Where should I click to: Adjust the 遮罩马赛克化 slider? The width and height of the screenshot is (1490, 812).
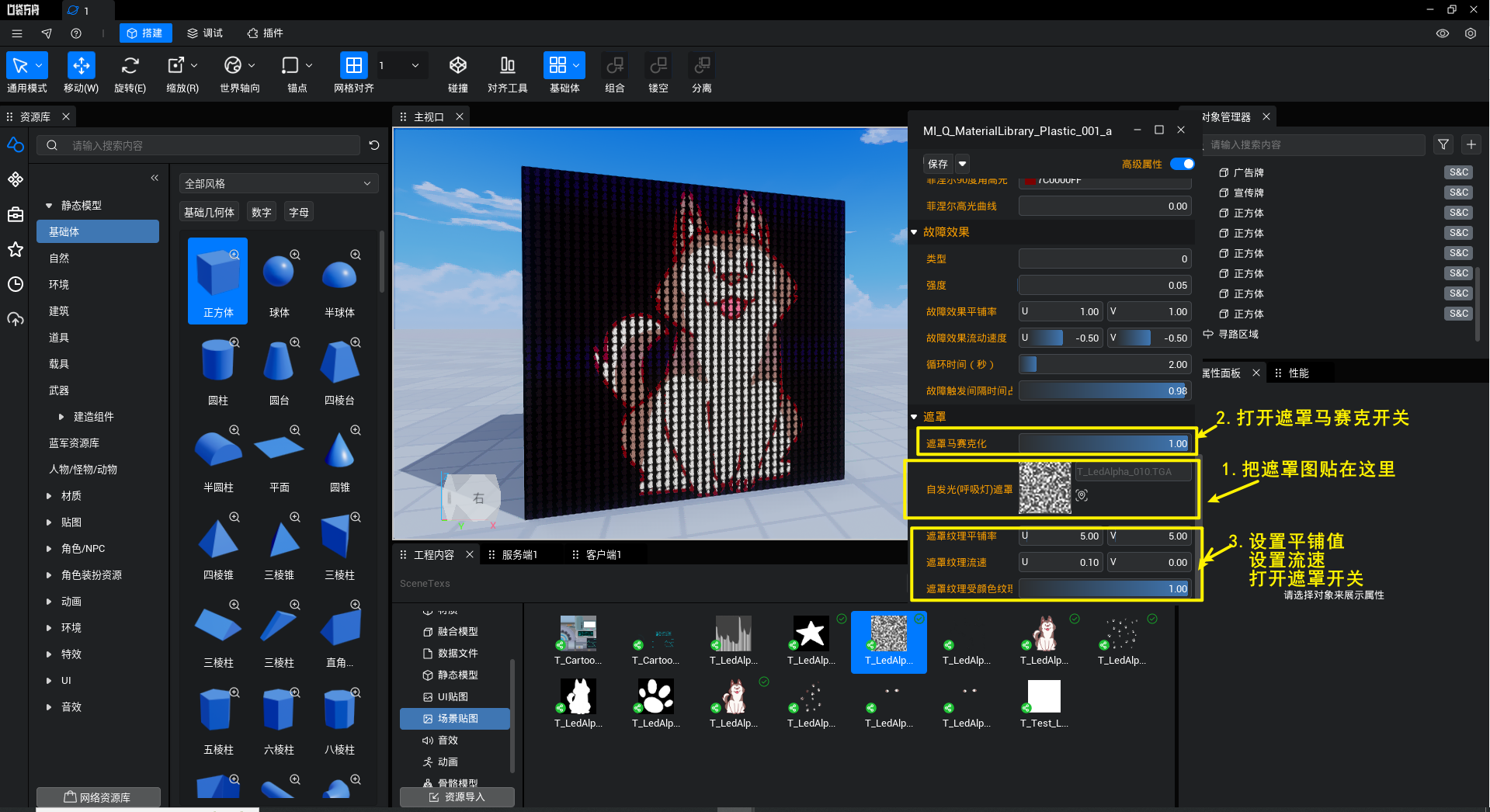1105,443
